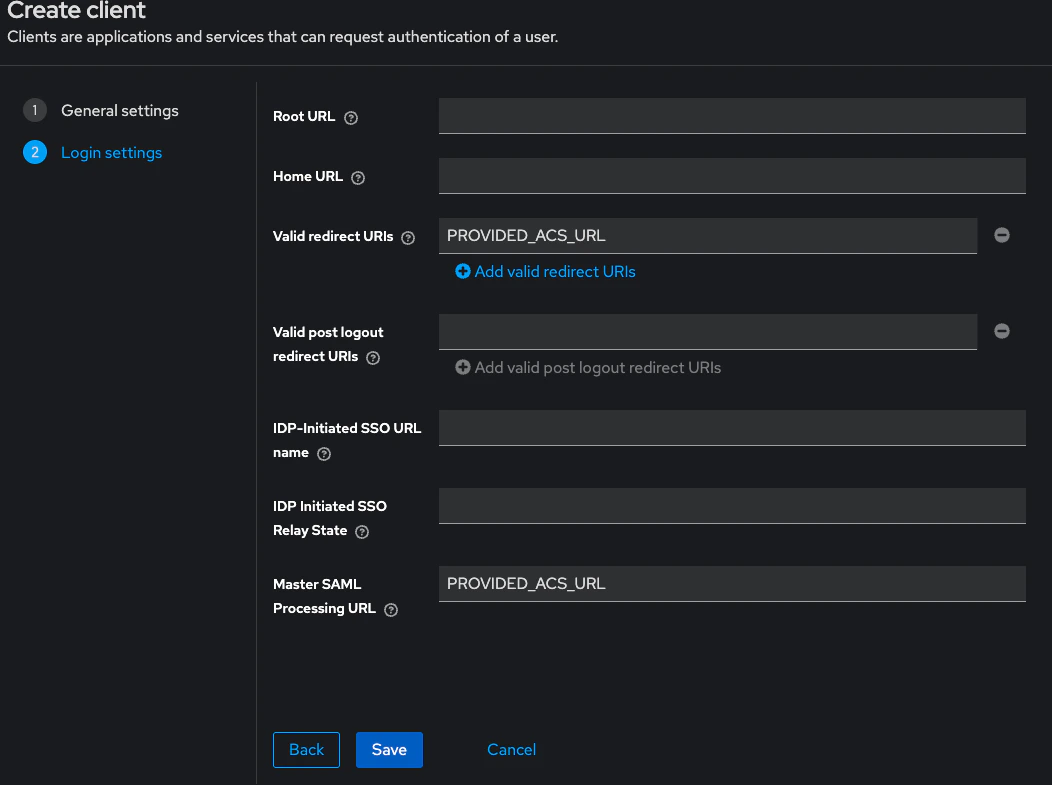Open help for Valid post logout redirect URIs
The height and width of the screenshot is (785, 1052).
(x=372, y=358)
